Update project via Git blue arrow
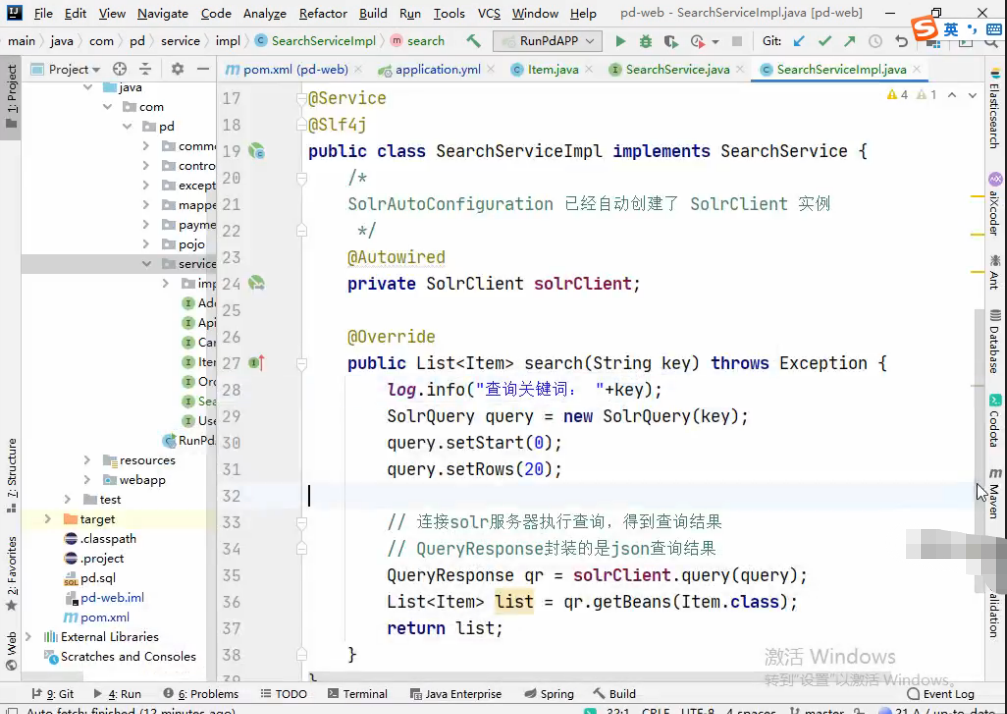 tap(799, 41)
